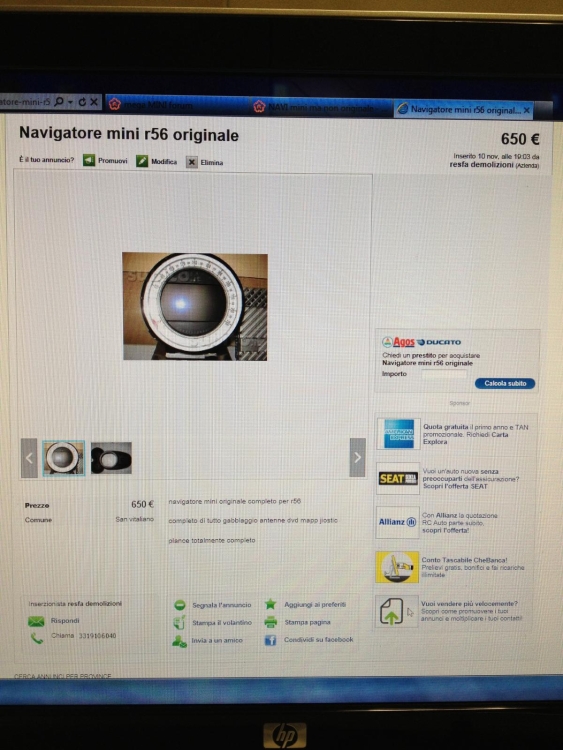Screen dimensions: 563x750
Task: Open the Quota gratuita Carta Explora ad text
Action: (x=475, y=434)
